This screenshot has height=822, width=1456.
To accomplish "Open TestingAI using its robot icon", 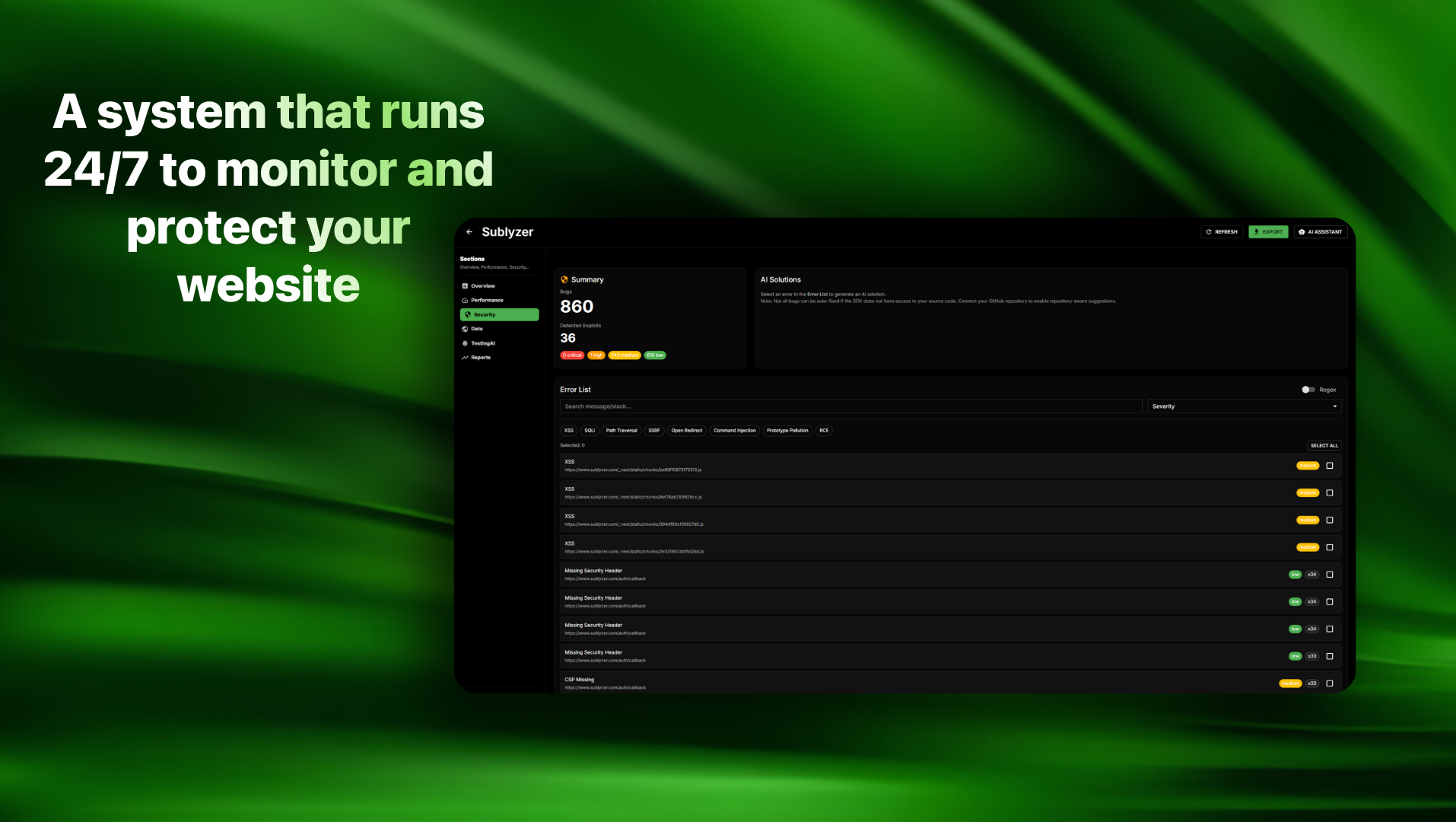I will 465,343.
